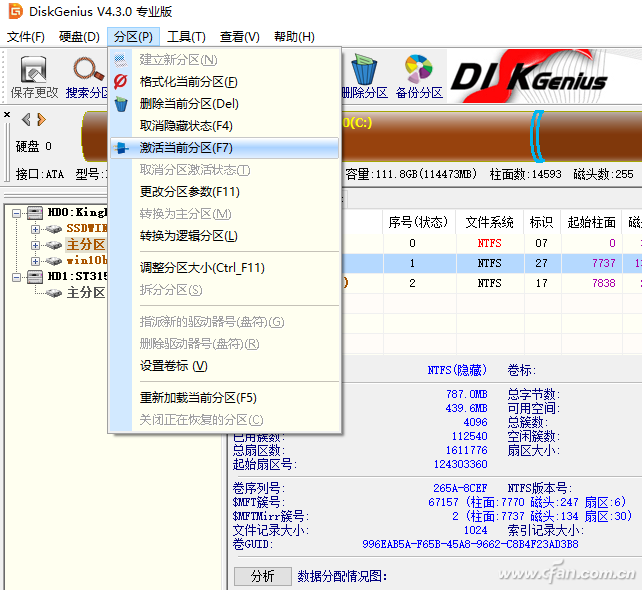Expand the SSDWIN partition tree node

tap(36, 229)
